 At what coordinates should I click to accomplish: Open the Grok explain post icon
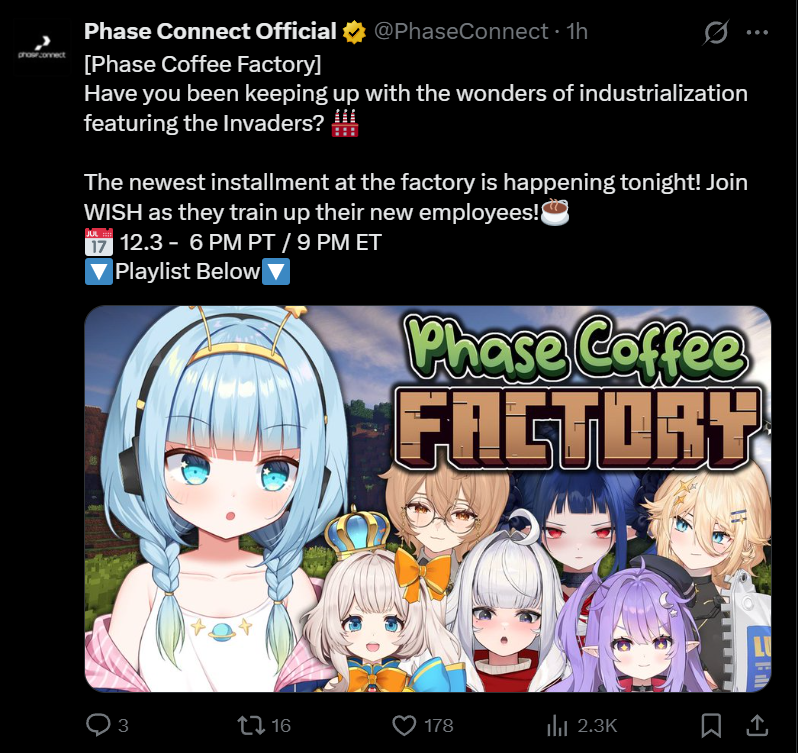tap(716, 33)
